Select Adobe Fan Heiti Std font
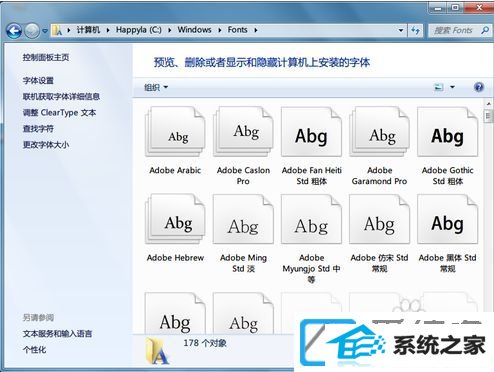The height and width of the screenshot is (372, 494). 311,132
